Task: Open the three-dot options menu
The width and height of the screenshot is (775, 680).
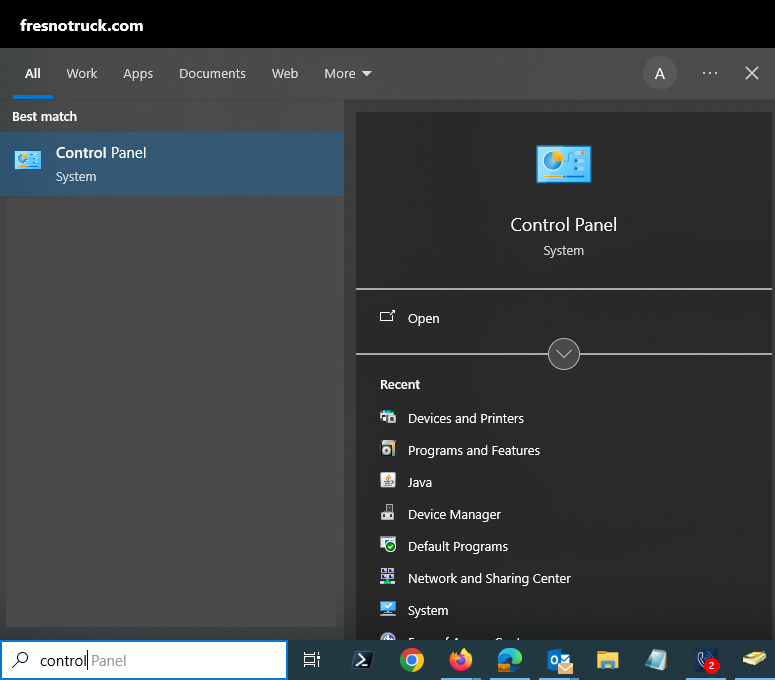Action: point(710,73)
